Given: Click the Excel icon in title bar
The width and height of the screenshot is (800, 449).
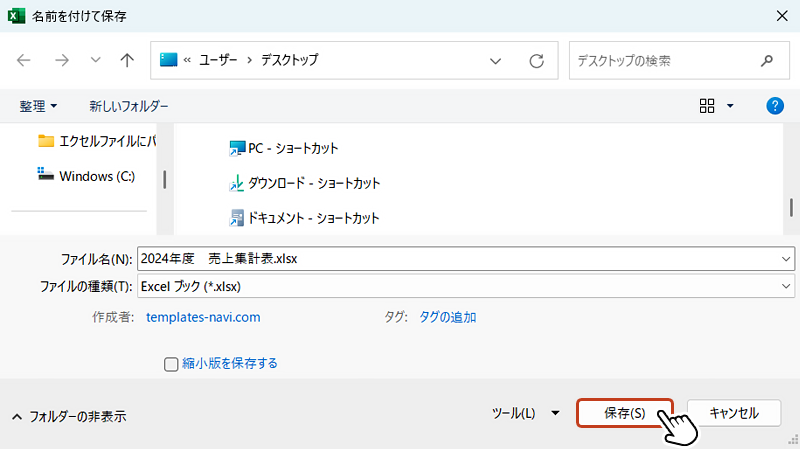Looking at the screenshot, I should [16, 16].
